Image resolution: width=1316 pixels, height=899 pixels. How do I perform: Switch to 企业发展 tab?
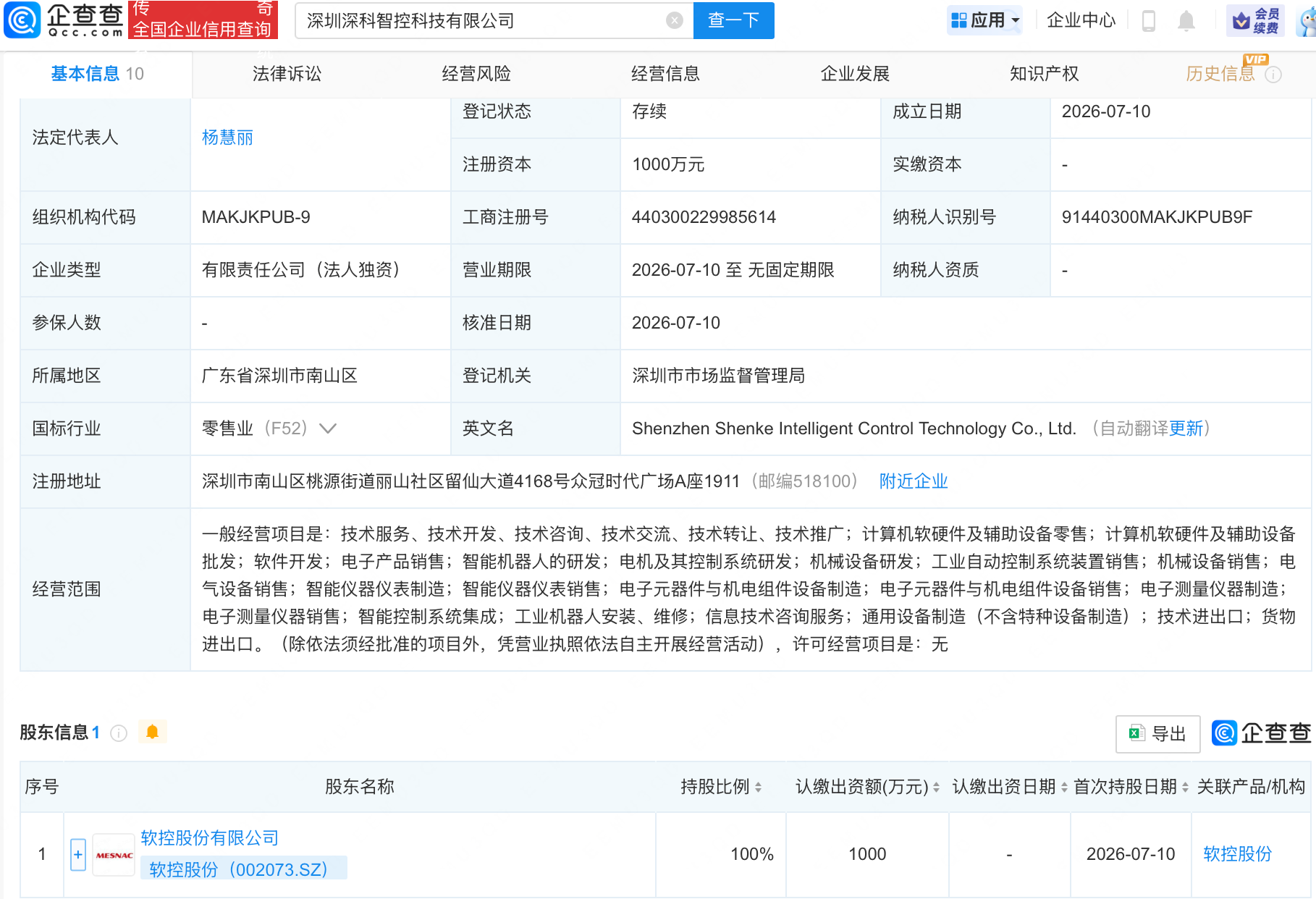click(x=855, y=74)
